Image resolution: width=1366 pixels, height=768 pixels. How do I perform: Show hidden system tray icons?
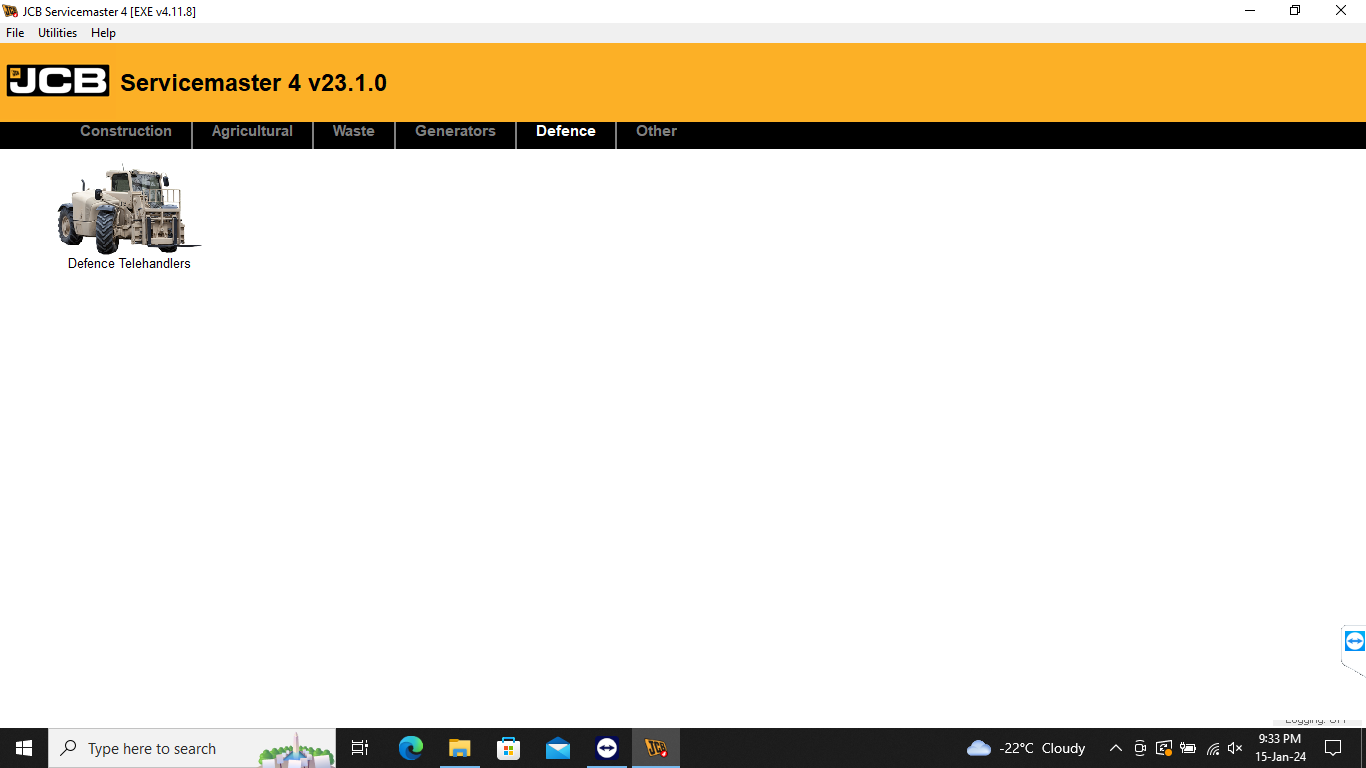click(1116, 748)
